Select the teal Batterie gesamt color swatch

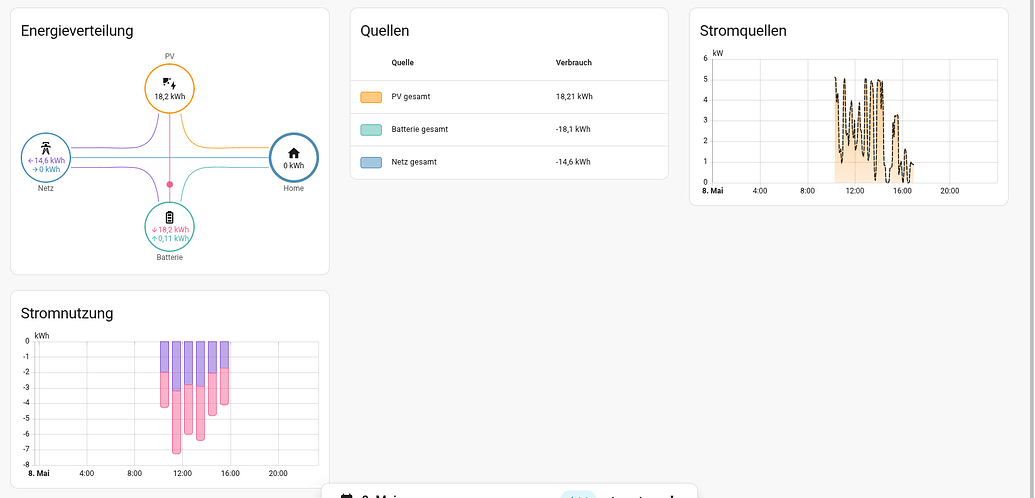(x=371, y=129)
